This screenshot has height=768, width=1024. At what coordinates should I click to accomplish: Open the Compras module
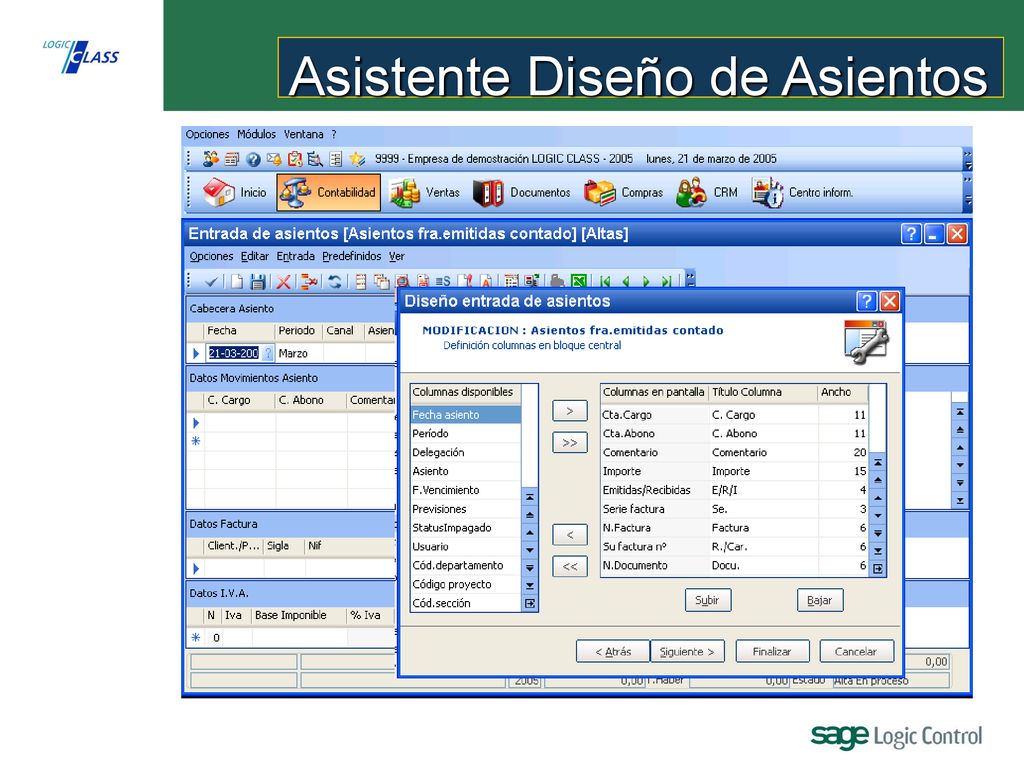click(624, 193)
